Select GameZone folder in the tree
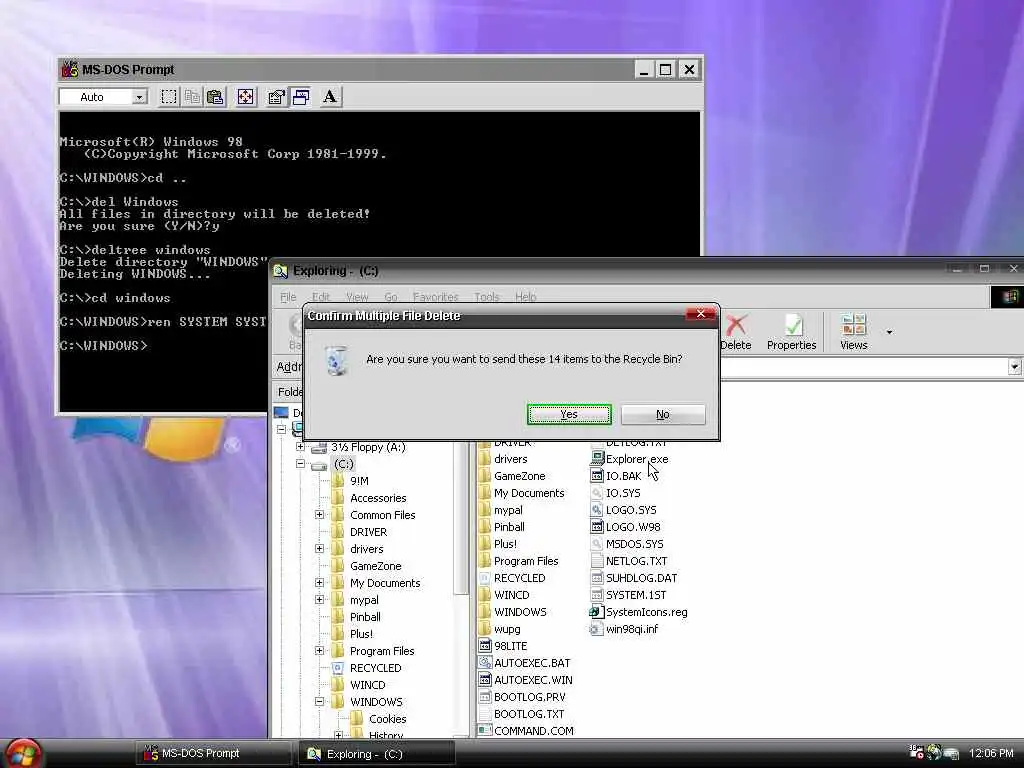The image size is (1024, 768). tap(376, 566)
